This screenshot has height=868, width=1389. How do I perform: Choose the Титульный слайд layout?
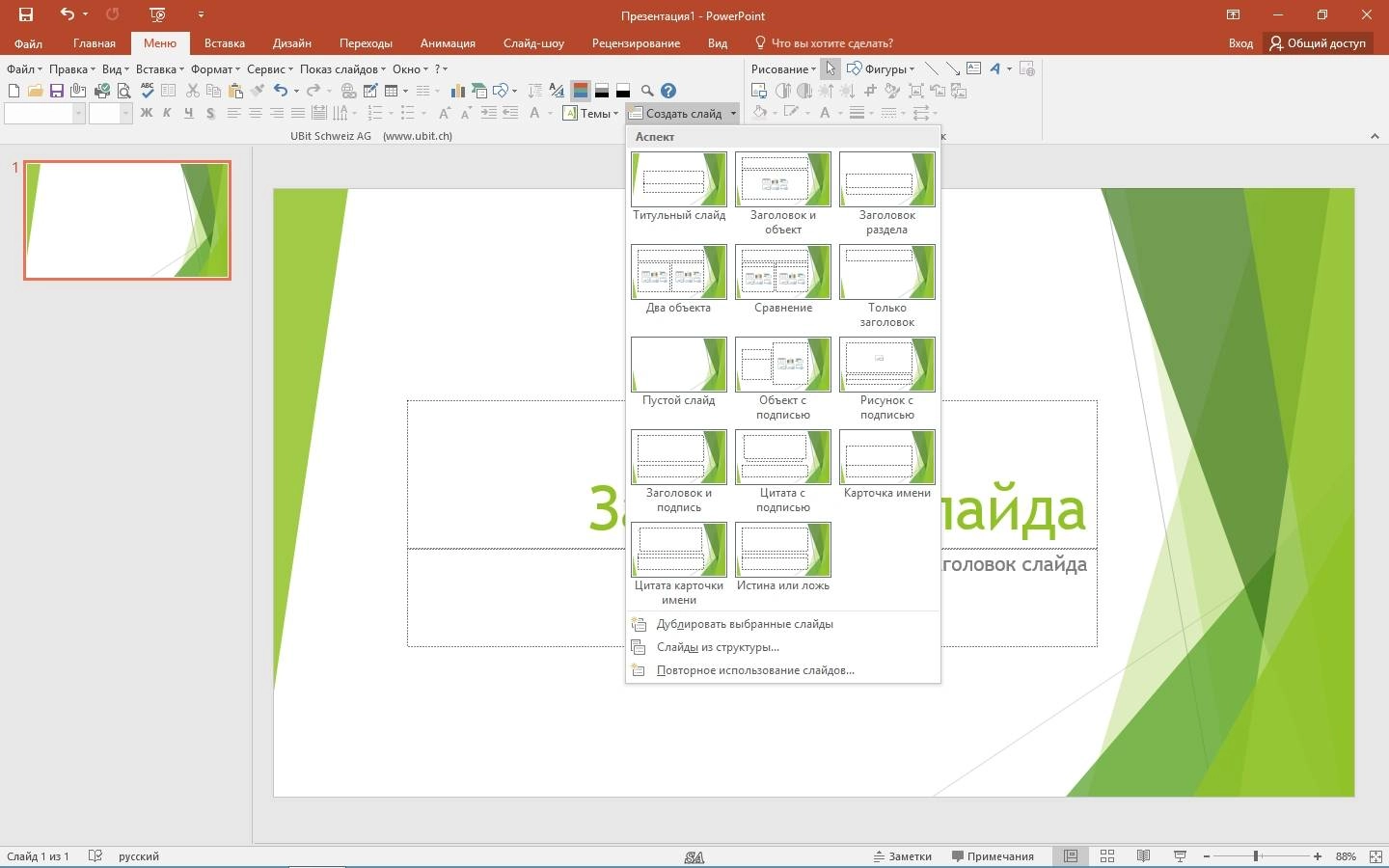coord(679,187)
